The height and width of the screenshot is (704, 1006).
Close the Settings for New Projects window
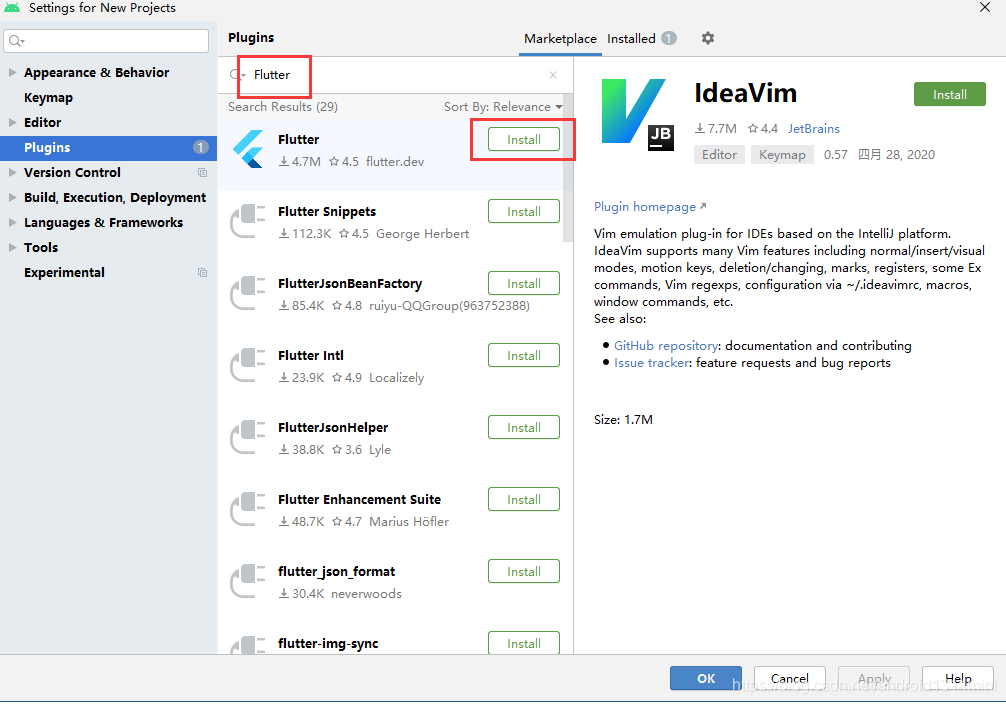coord(985,8)
